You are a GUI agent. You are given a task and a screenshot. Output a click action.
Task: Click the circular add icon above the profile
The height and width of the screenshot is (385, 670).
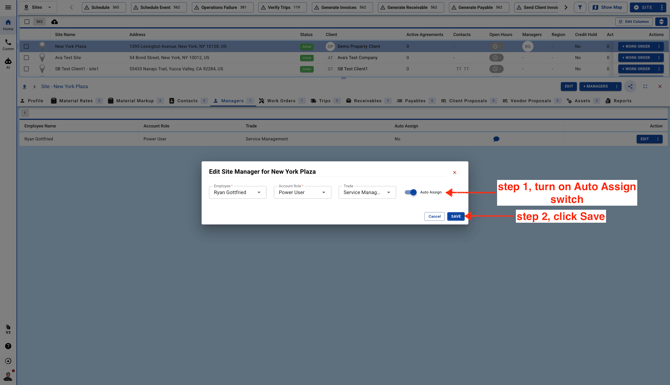coord(8,361)
